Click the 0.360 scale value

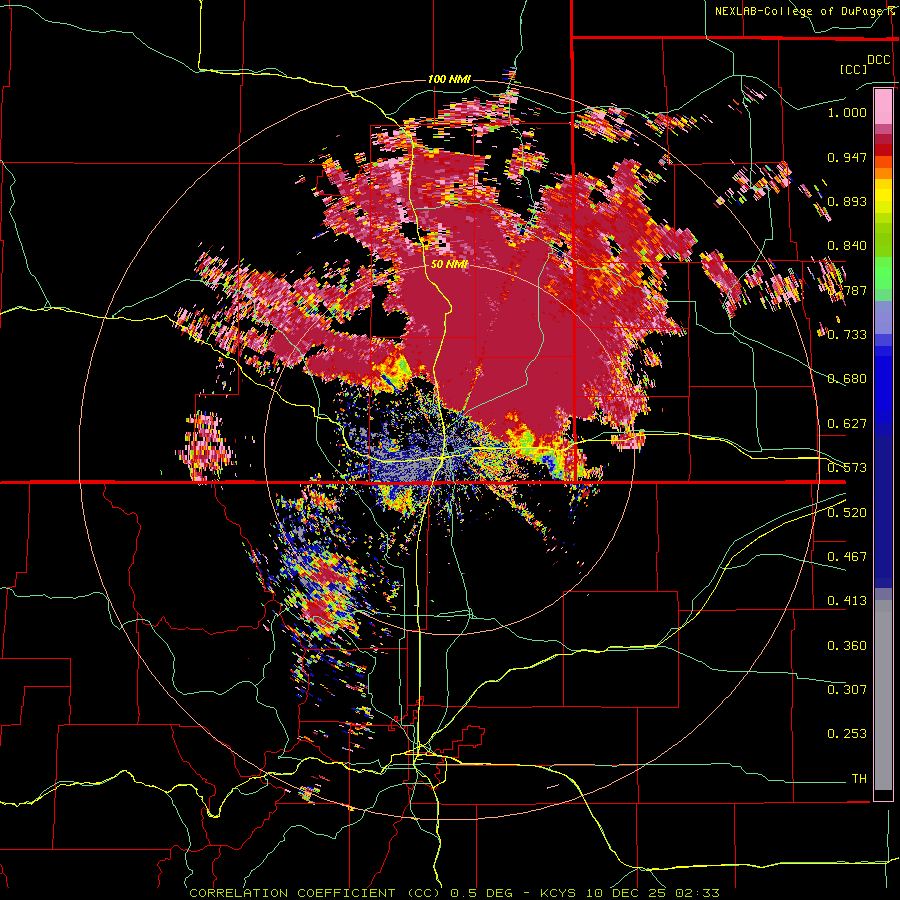[847, 646]
